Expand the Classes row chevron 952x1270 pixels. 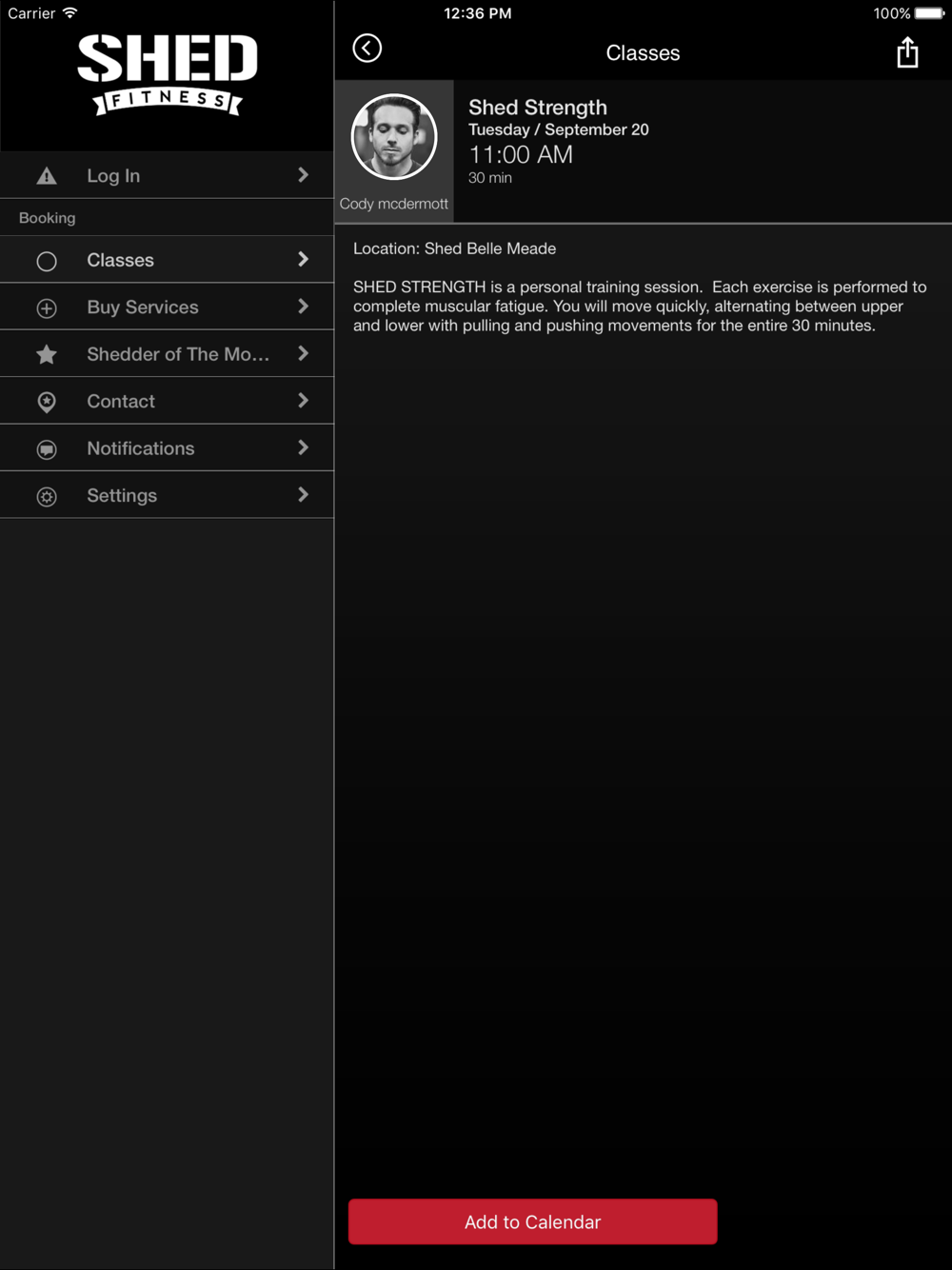click(303, 260)
